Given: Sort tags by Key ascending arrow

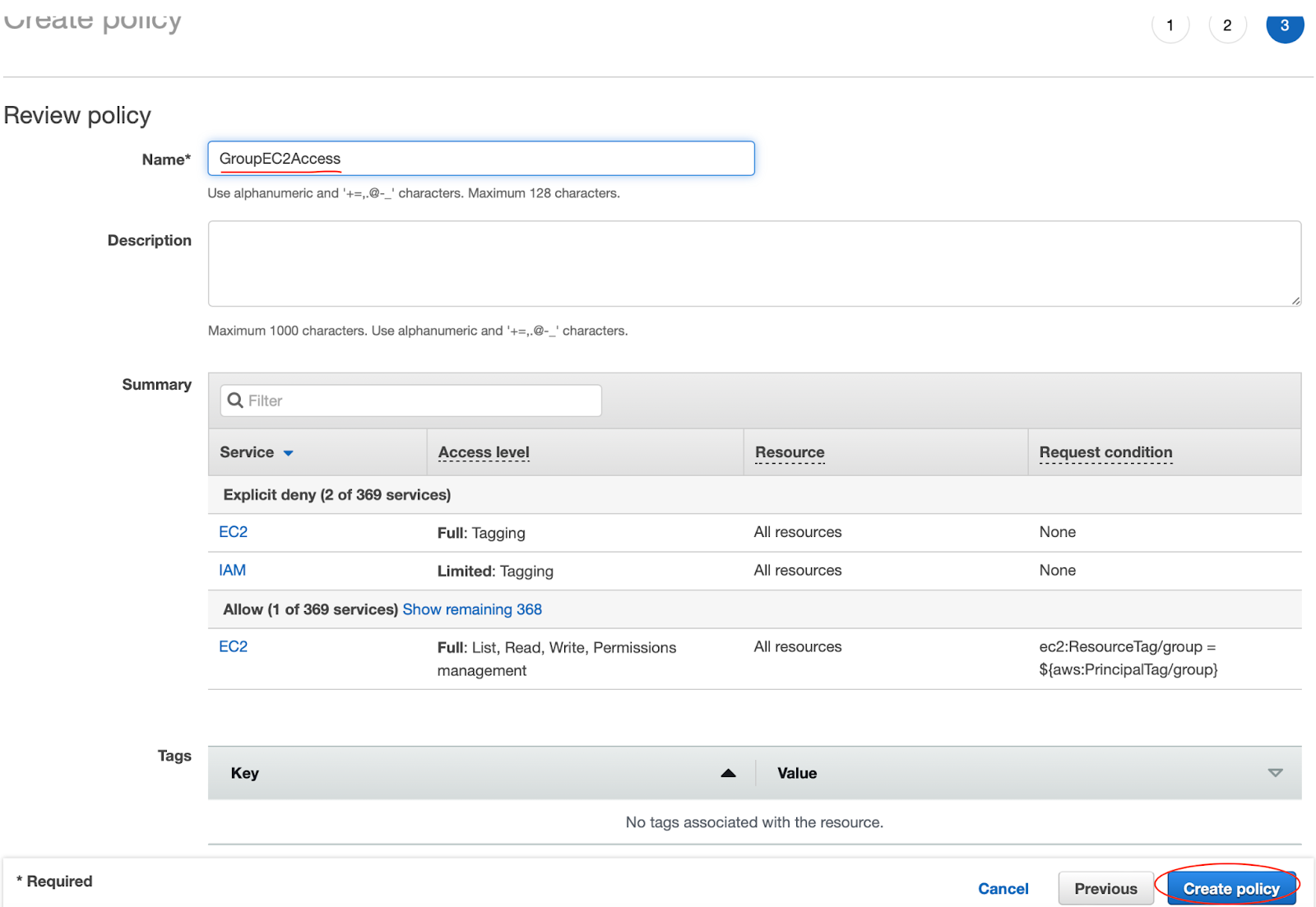Looking at the screenshot, I should tap(728, 773).
